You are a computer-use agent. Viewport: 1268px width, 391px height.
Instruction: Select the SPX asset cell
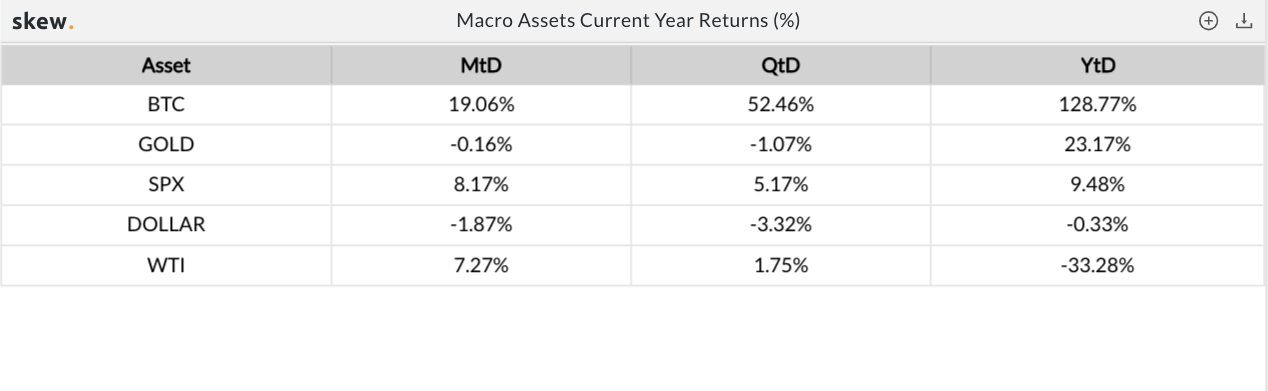click(166, 185)
